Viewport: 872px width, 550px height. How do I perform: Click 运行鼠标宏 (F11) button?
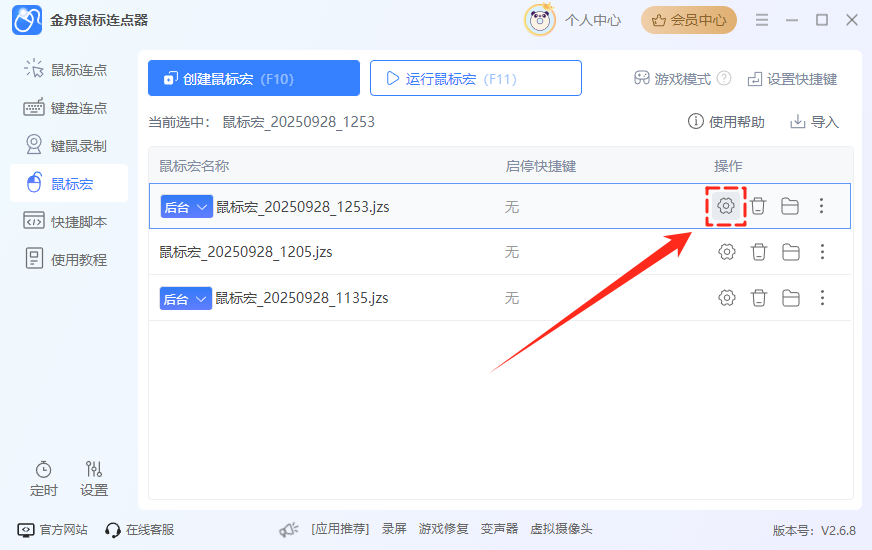475,78
